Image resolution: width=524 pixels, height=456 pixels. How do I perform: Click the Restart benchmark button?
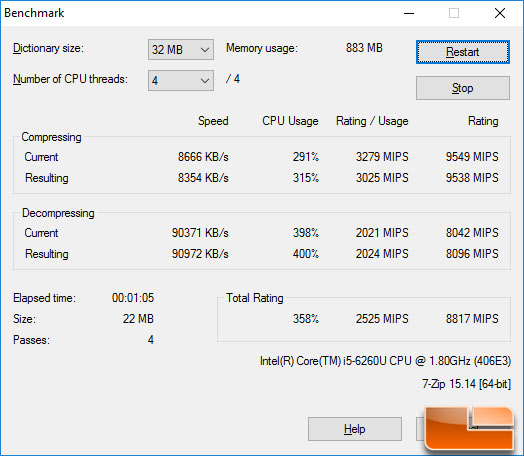[x=463, y=52]
